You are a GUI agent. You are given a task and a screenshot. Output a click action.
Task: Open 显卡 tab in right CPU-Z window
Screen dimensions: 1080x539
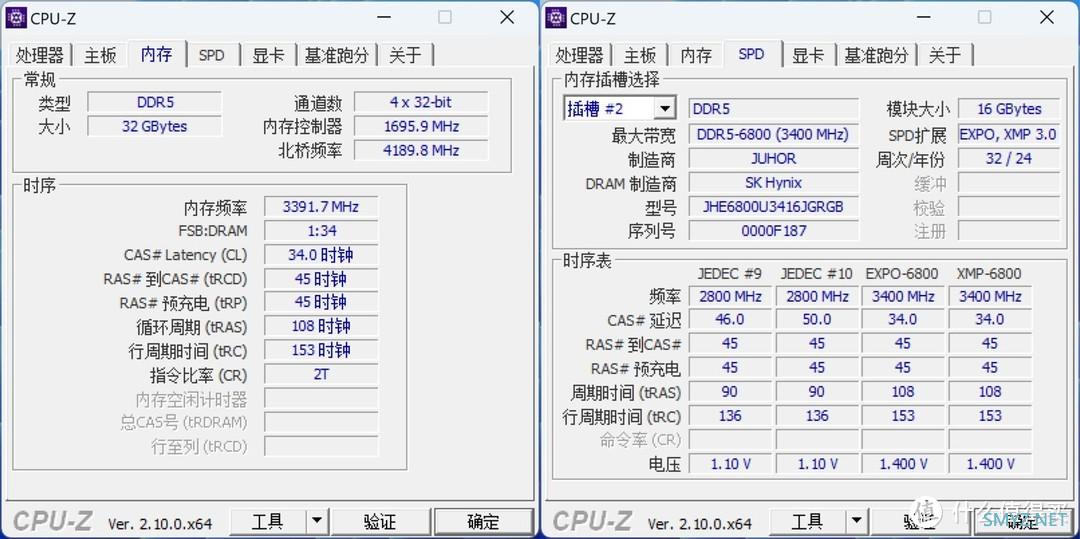pos(808,55)
